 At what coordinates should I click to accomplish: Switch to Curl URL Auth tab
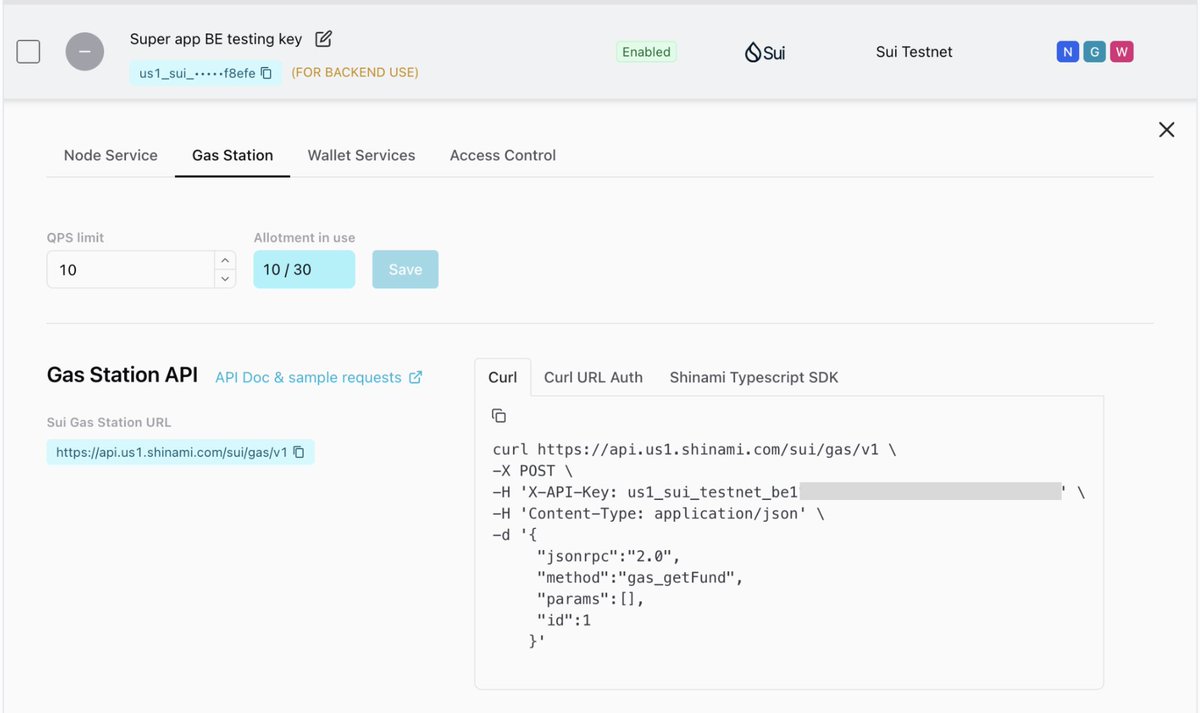(593, 377)
